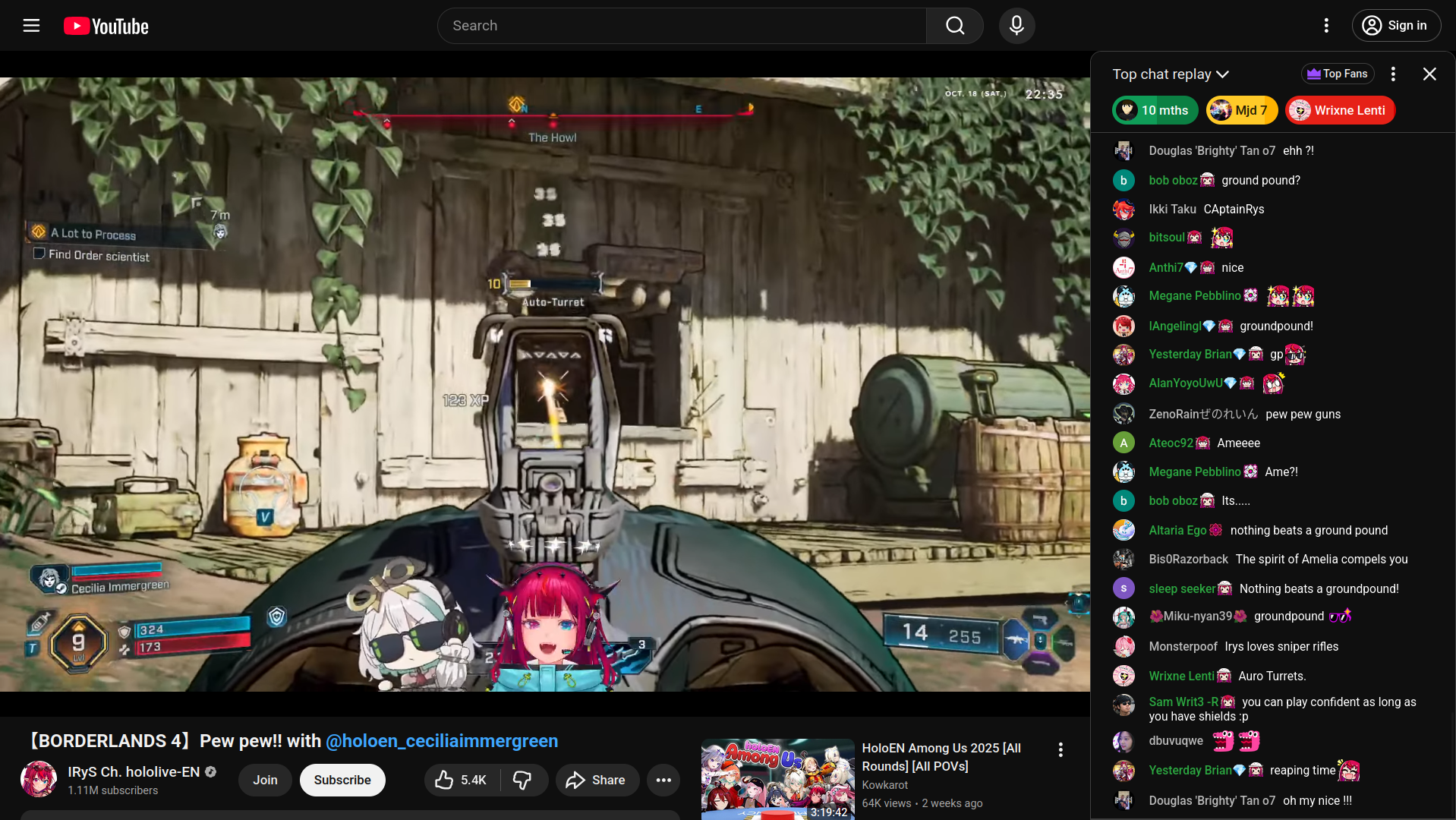Viewport: 1456px width, 820px height.
Task: Click Douglas 'Brighty' Tan avatar on 'ehh ?!' message
Action: (1124, 151)
